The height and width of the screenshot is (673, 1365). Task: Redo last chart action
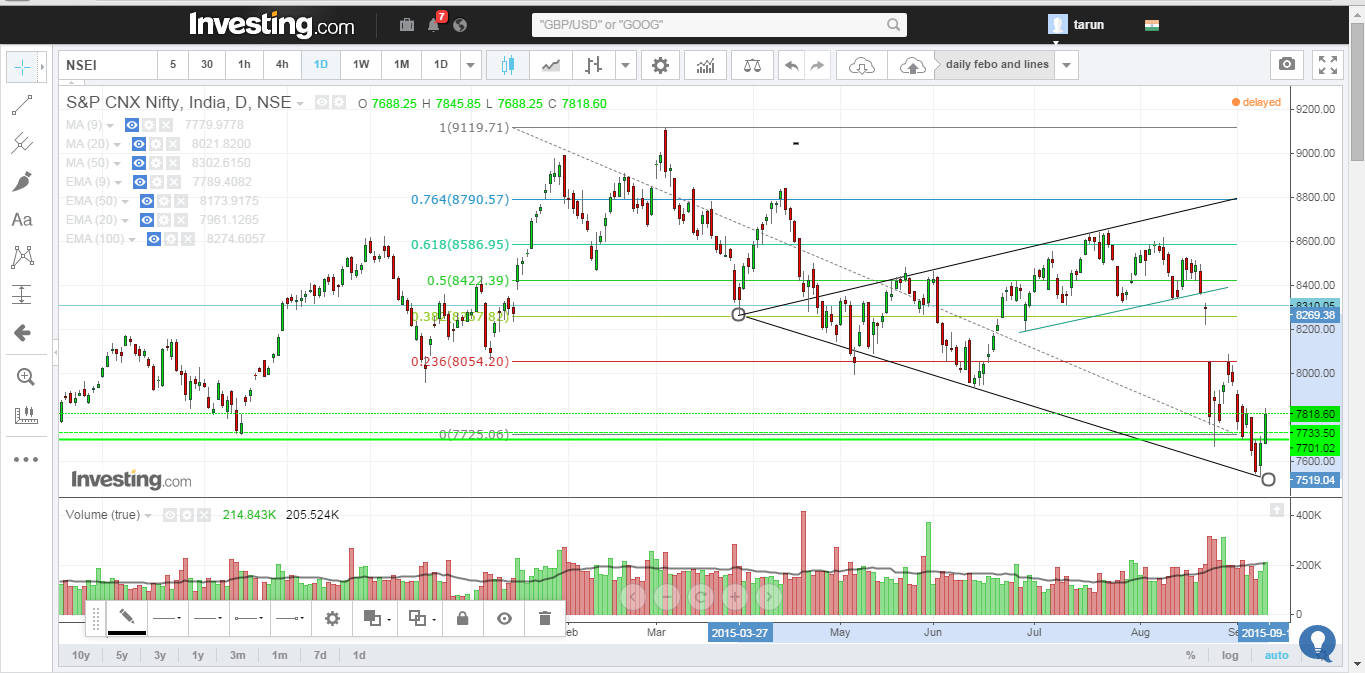pos(817,65)
